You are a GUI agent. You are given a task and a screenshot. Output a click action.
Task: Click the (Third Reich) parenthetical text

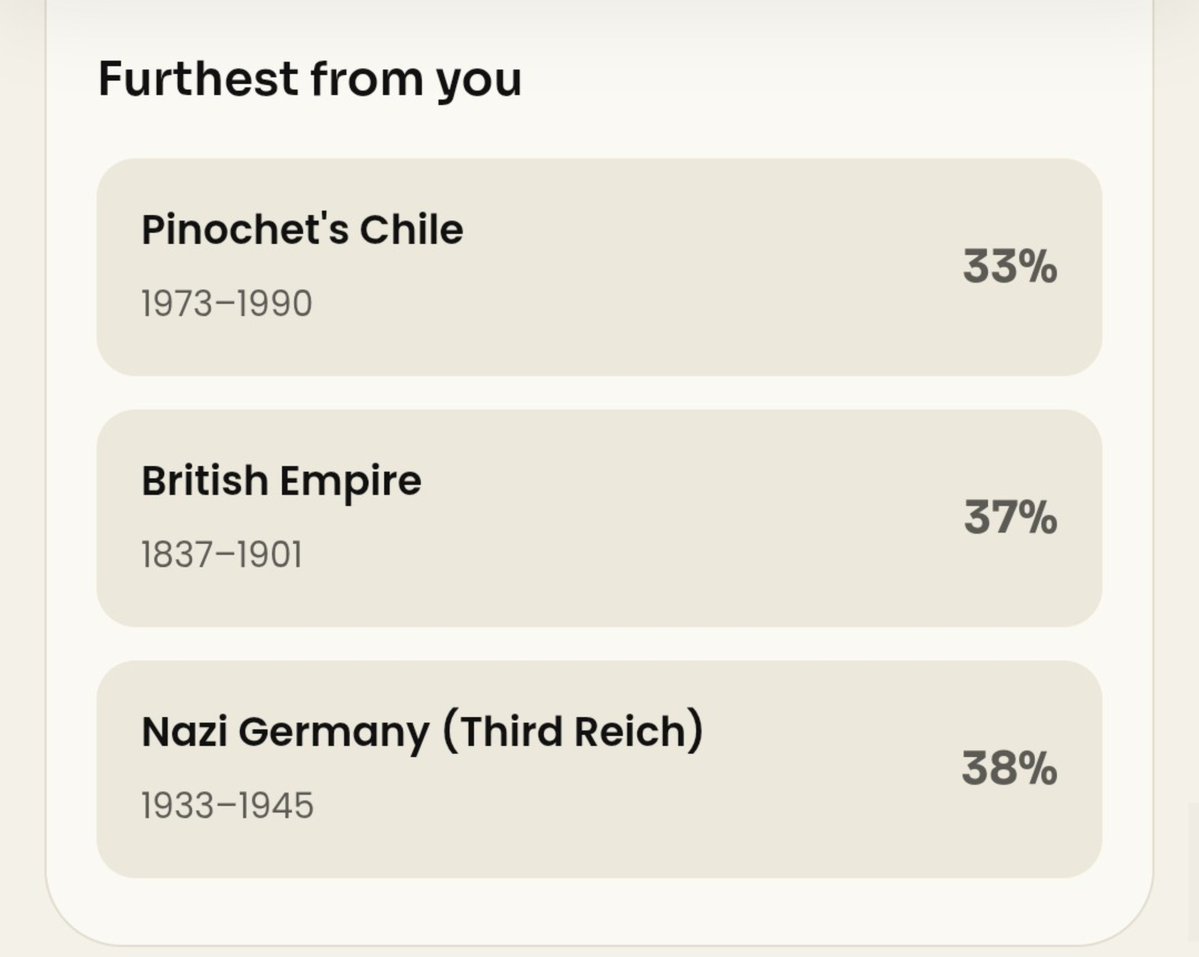point(573,732)
